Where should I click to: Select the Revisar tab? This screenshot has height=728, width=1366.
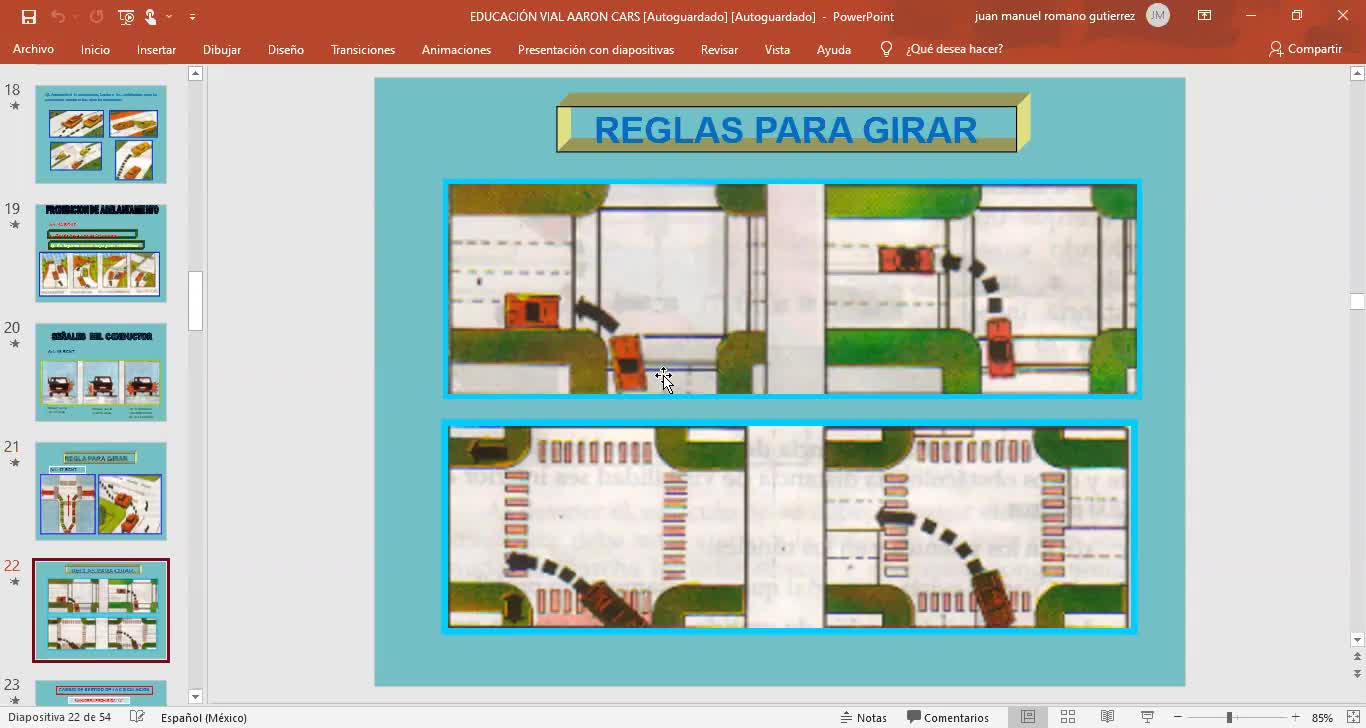(719, 49)
